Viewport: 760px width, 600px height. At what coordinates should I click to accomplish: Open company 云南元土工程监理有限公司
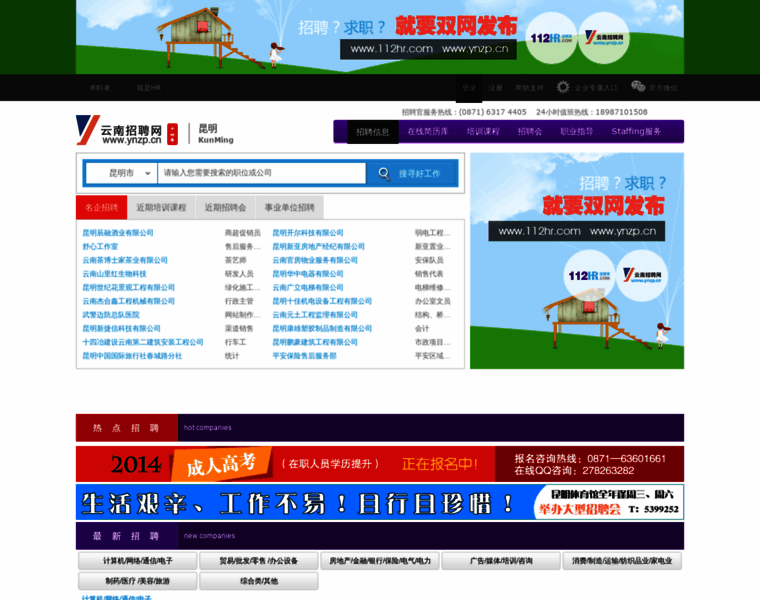click(315, 315)
